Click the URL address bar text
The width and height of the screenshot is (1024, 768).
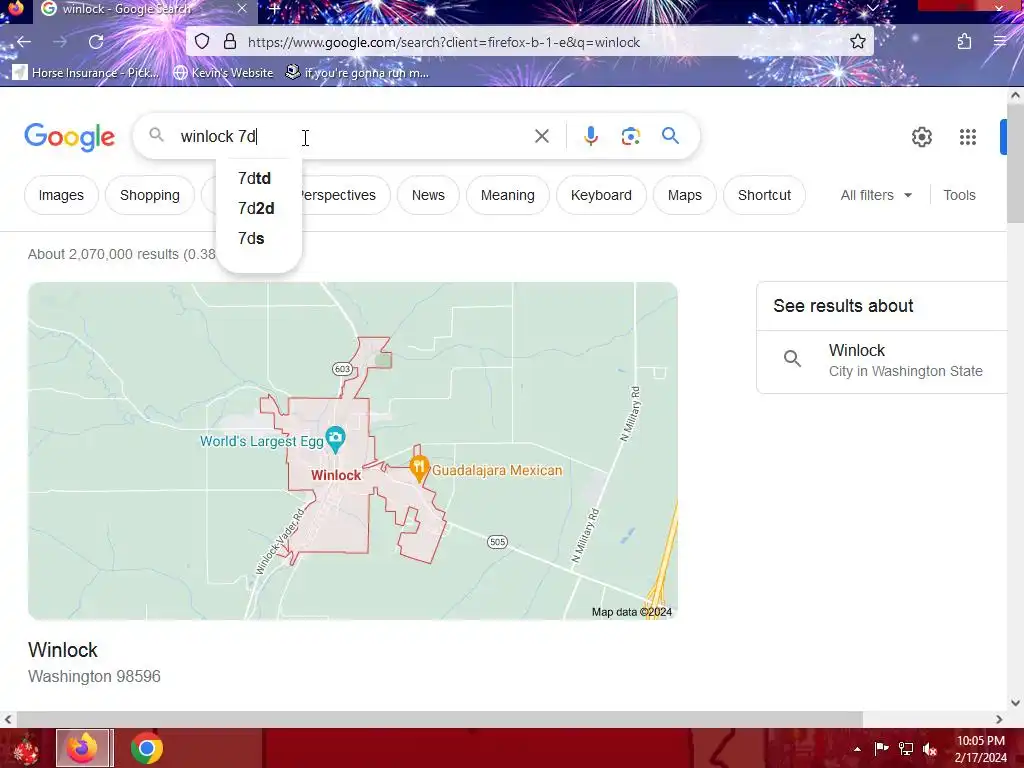443,42
